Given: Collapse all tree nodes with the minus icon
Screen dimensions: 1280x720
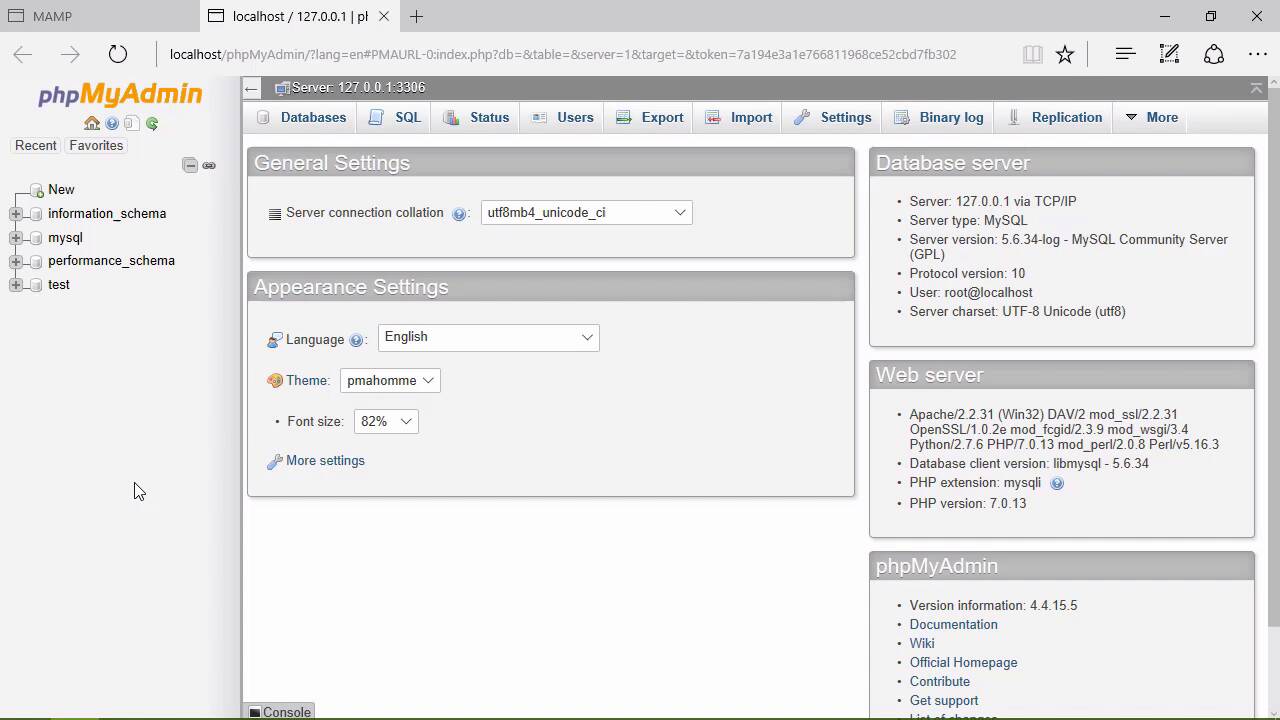Looking at the screenshot, I should [x=190, y=165].
